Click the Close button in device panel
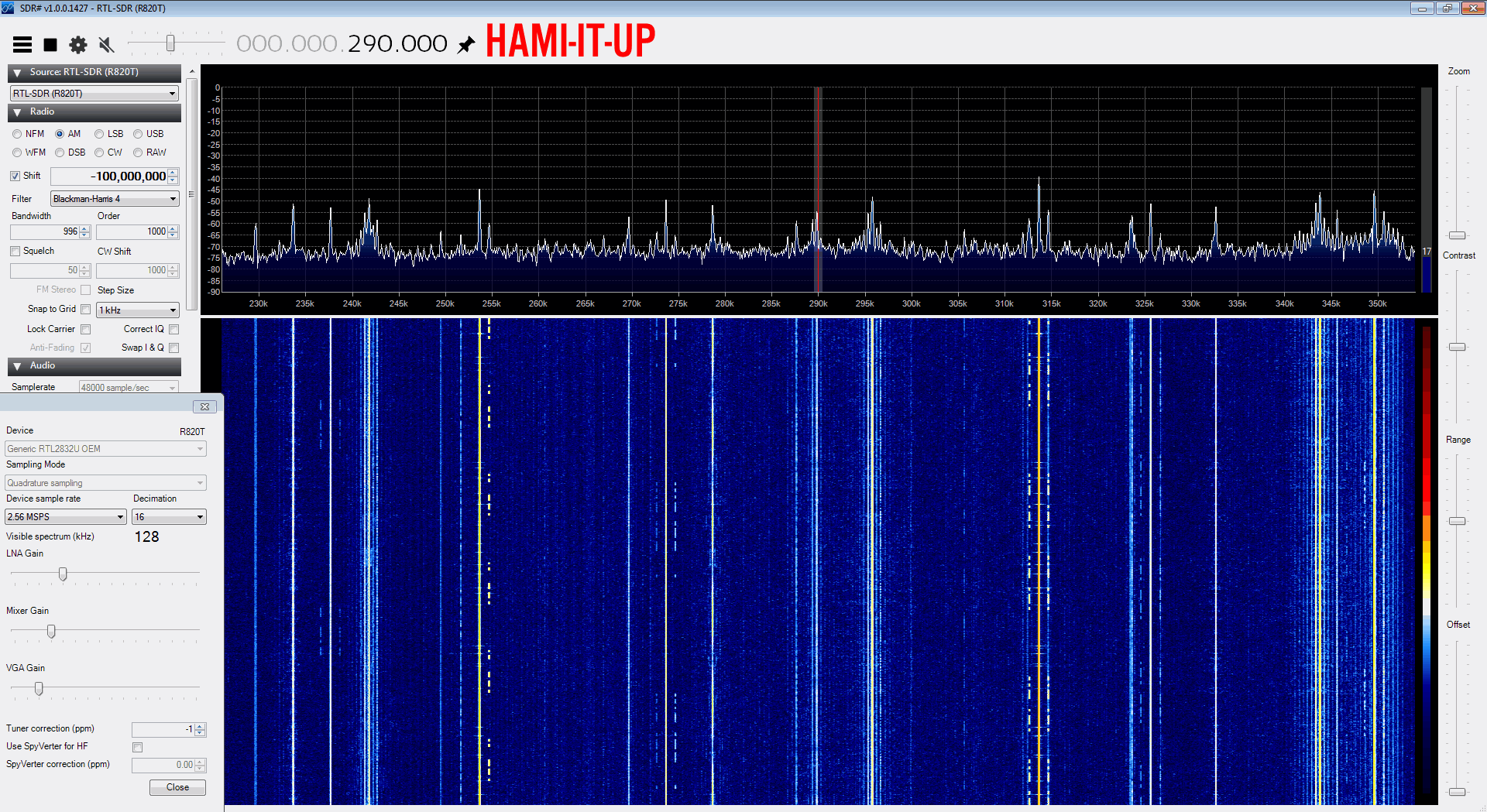 177,787
